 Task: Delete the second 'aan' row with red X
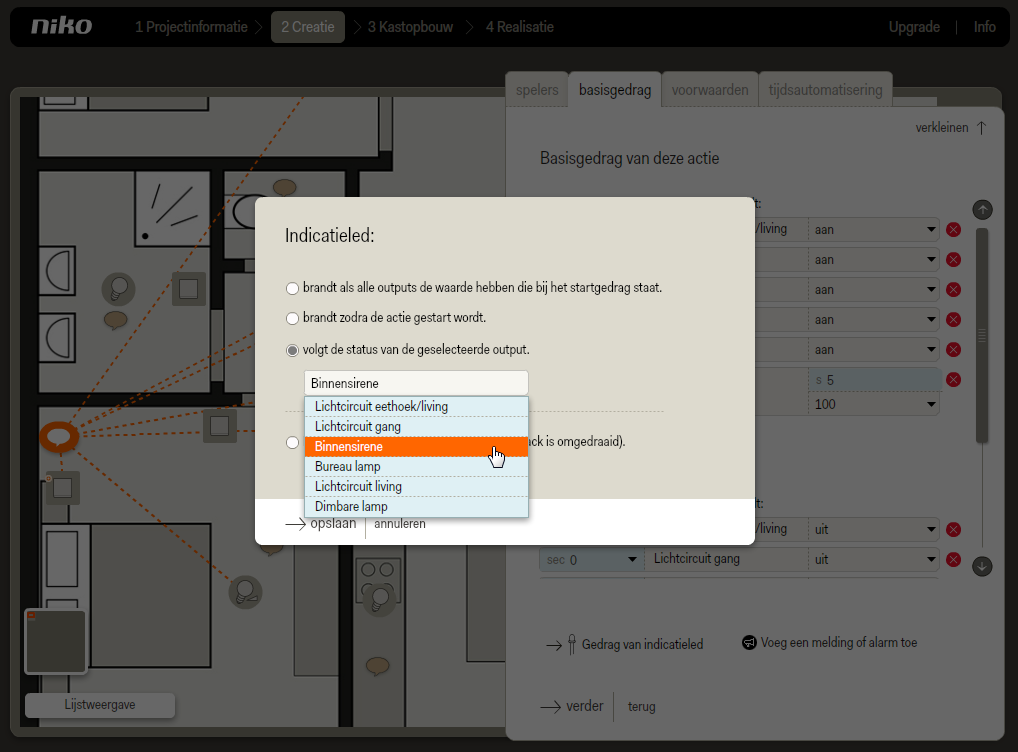point(953,260)
